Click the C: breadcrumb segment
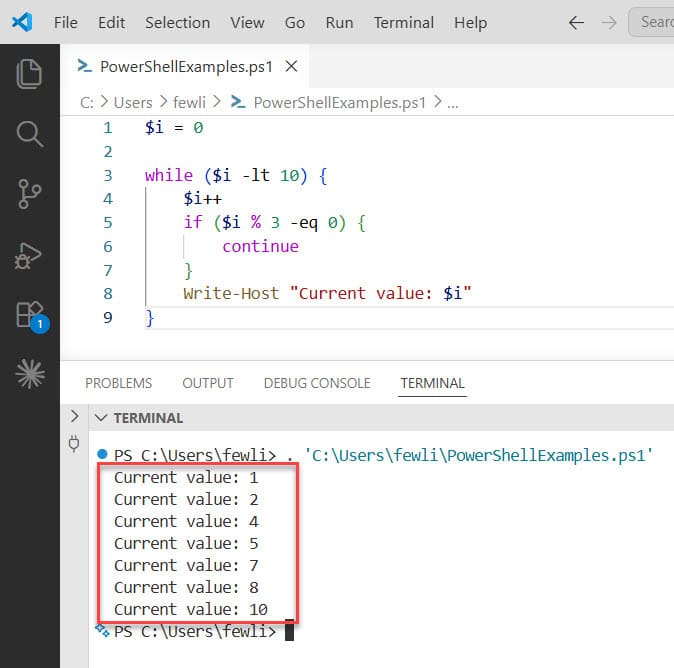Screen dimensions: 674x668 (x=86, y=103)
